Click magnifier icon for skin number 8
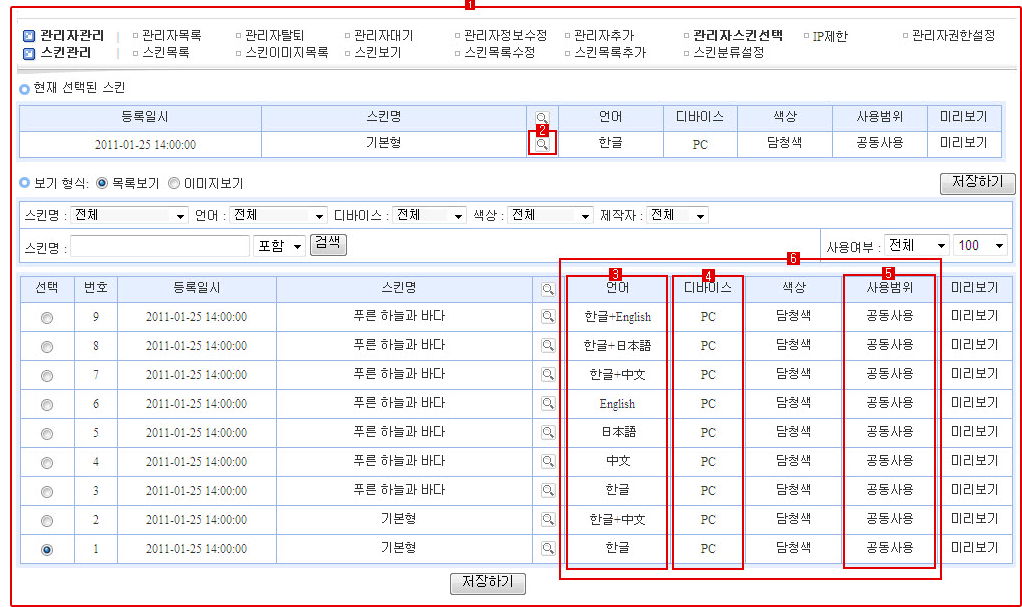 548,345
